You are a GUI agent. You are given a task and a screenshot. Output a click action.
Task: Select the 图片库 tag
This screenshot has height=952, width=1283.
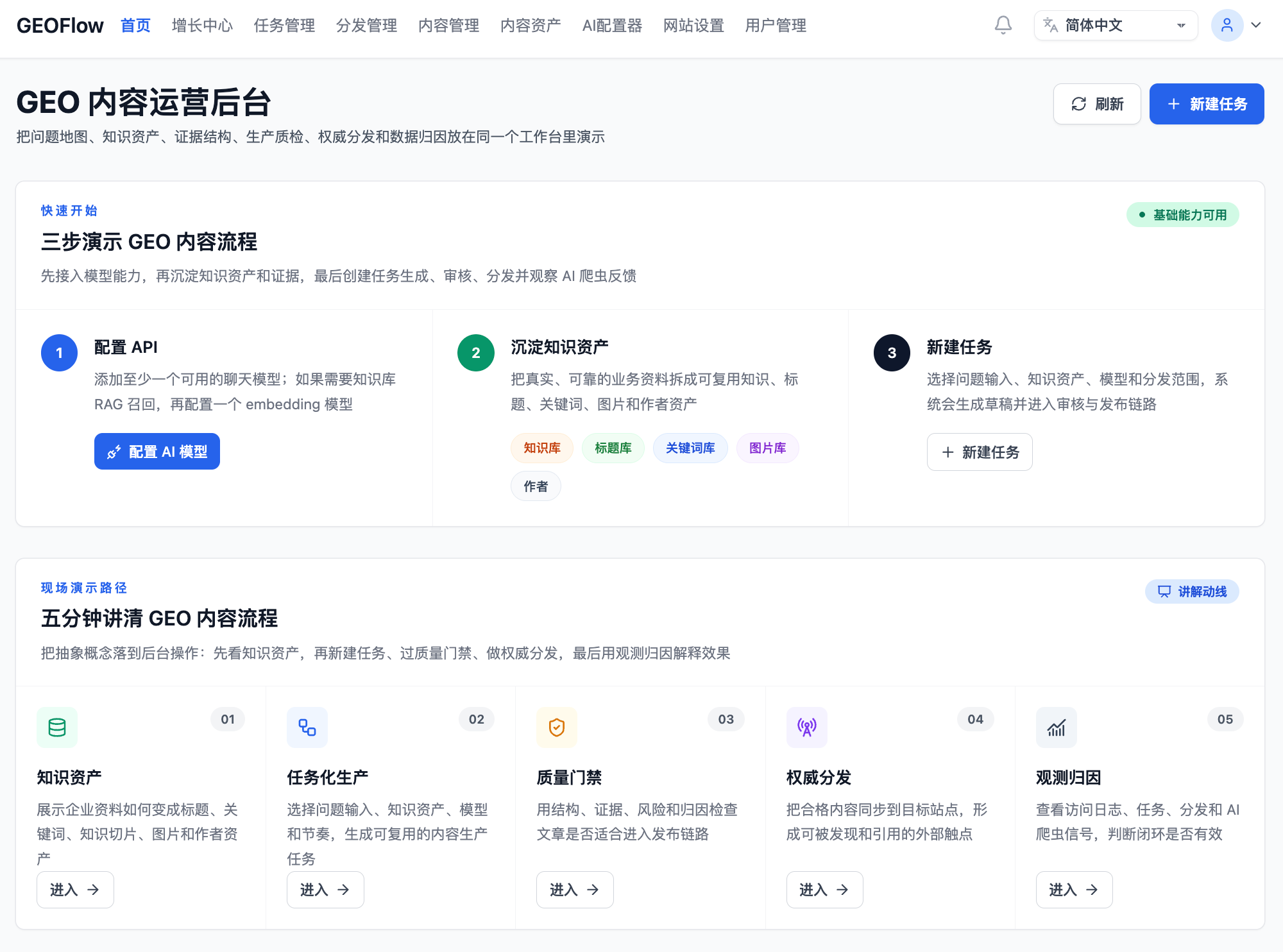[768, 448]
